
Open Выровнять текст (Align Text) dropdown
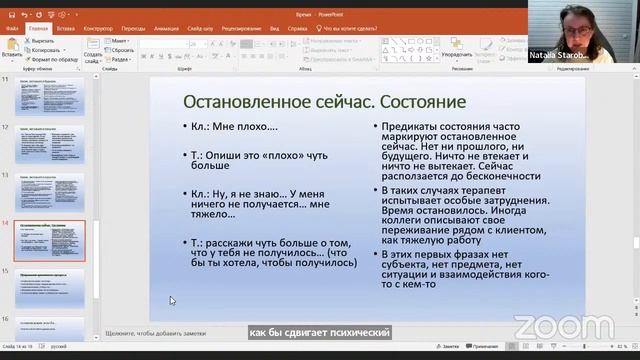(329, 50)
